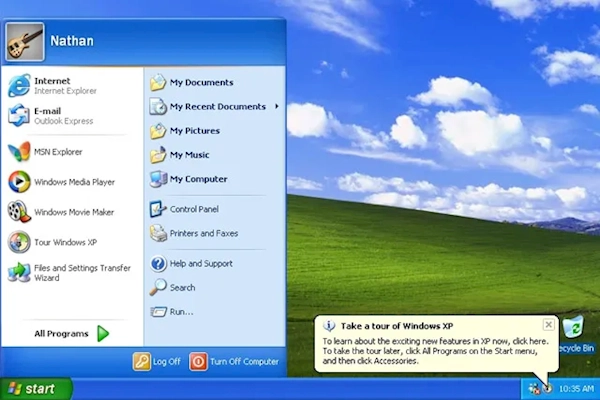Open Control Panel

[x=193, y=209]
